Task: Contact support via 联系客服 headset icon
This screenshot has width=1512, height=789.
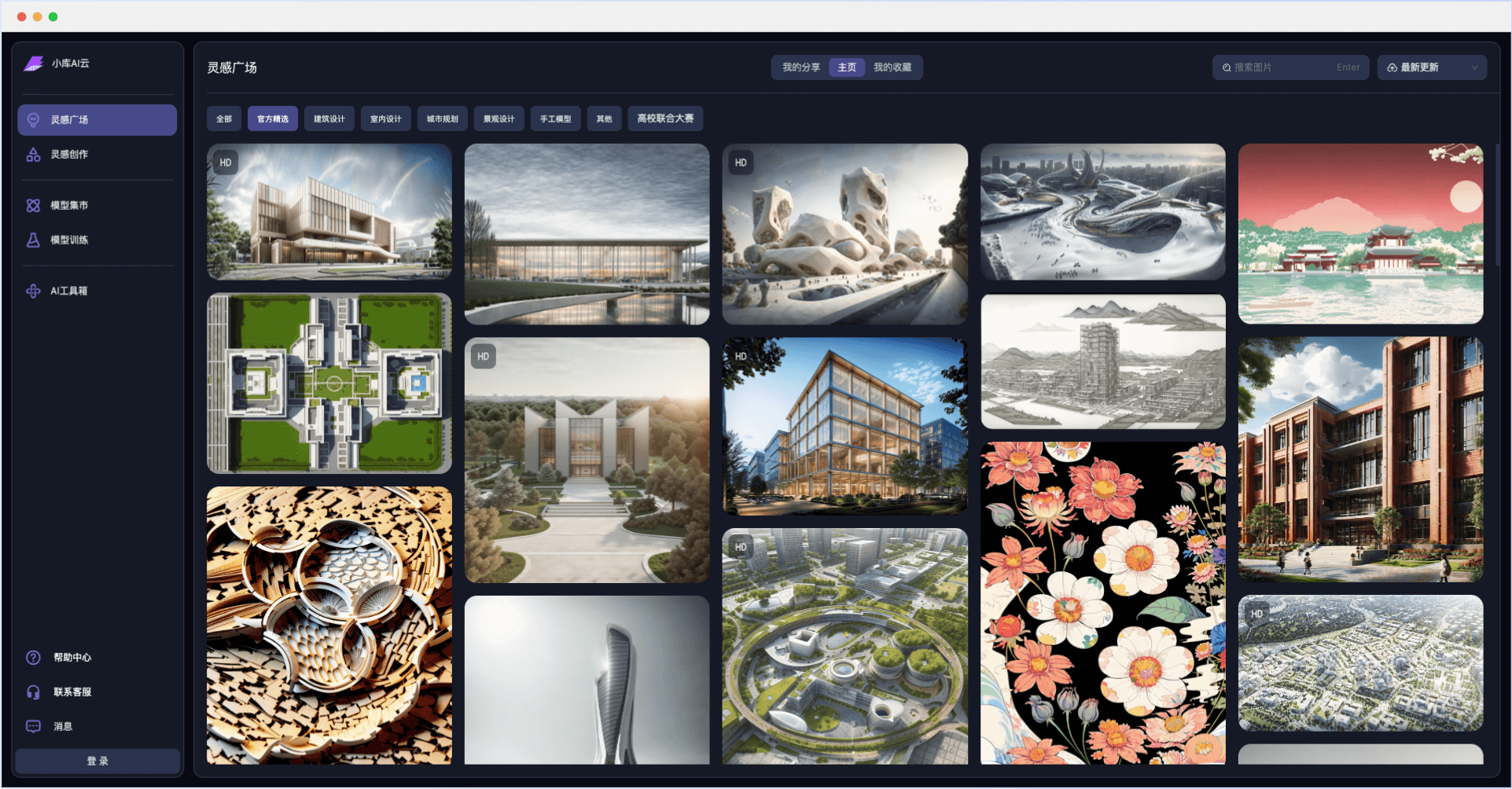Action: point(33,692)
